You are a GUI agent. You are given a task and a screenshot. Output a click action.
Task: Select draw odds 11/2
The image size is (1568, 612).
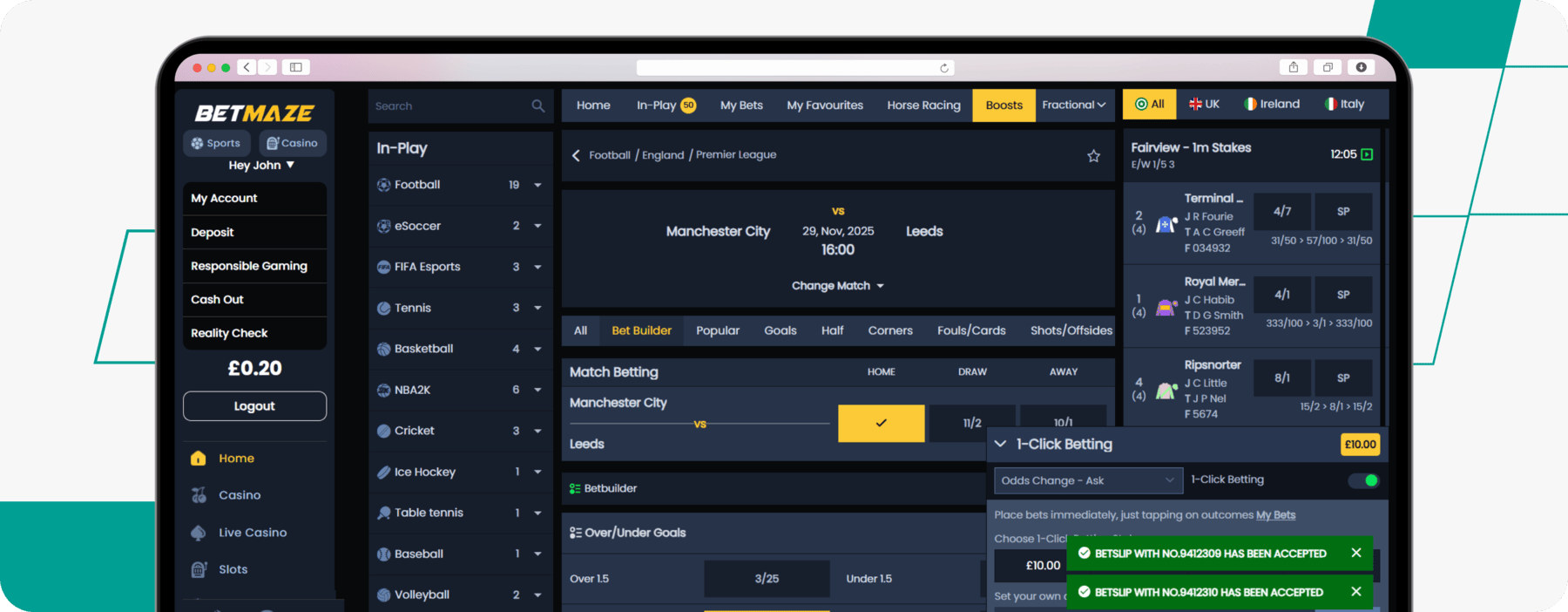coord(972,423)
